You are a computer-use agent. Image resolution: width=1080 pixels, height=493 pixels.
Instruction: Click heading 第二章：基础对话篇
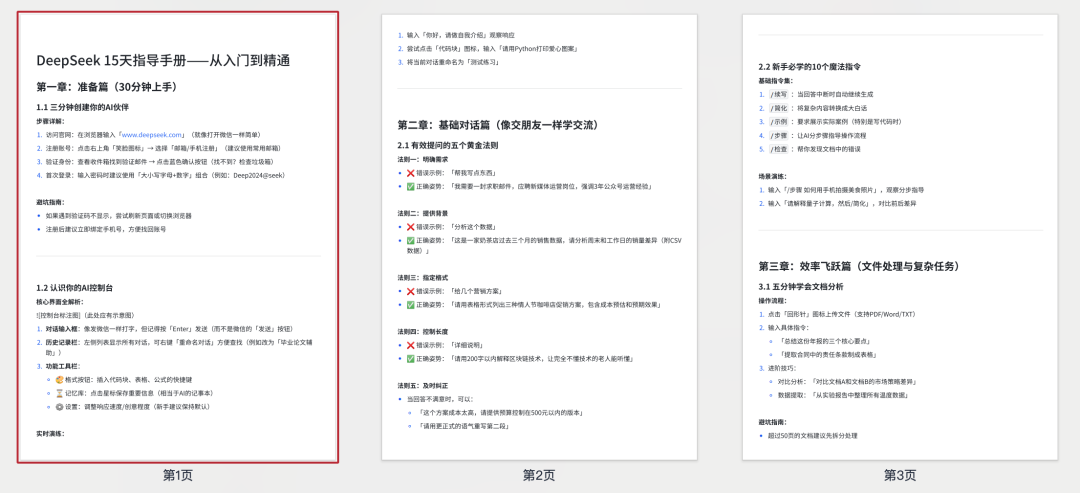[x=501, y=125]
